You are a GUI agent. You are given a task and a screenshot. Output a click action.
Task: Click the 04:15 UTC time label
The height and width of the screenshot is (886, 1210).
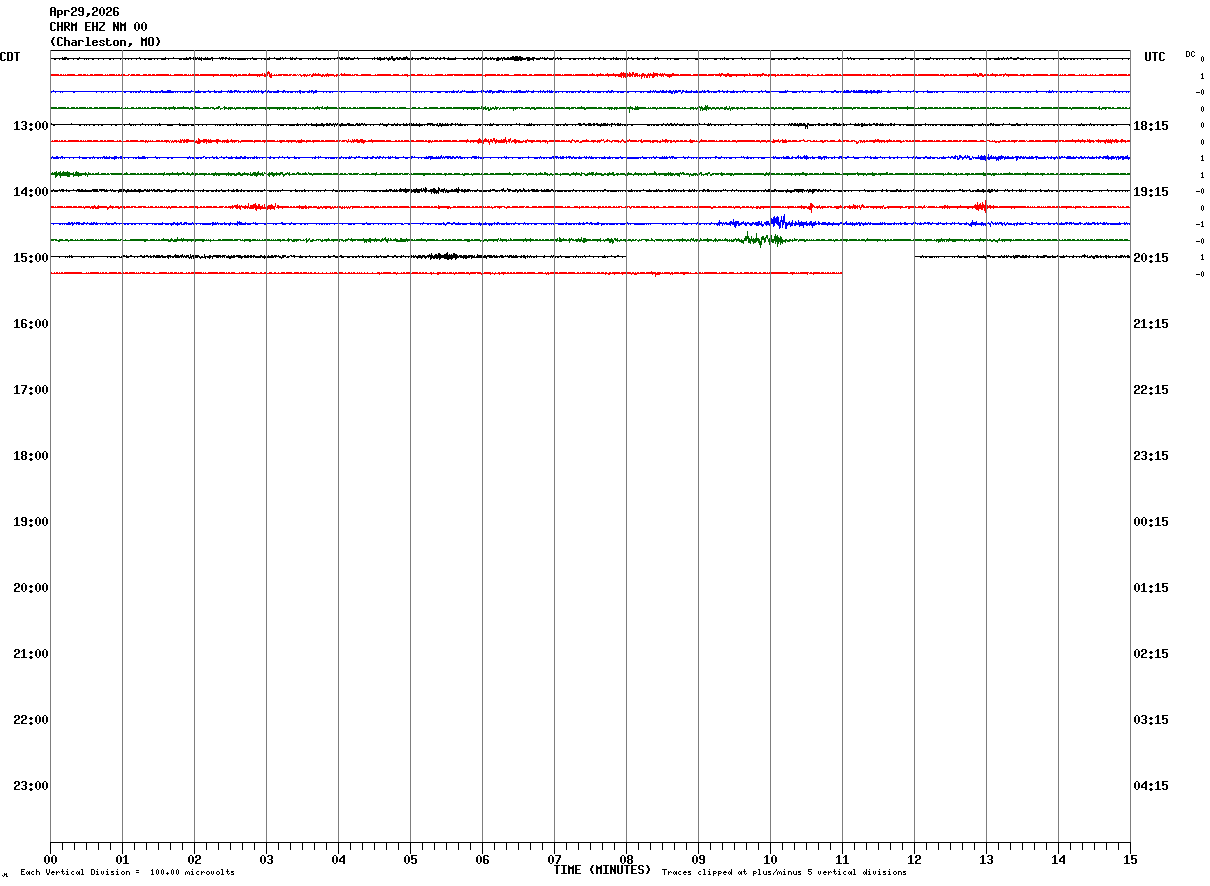pyautogui.click(x=1151, y=785)
